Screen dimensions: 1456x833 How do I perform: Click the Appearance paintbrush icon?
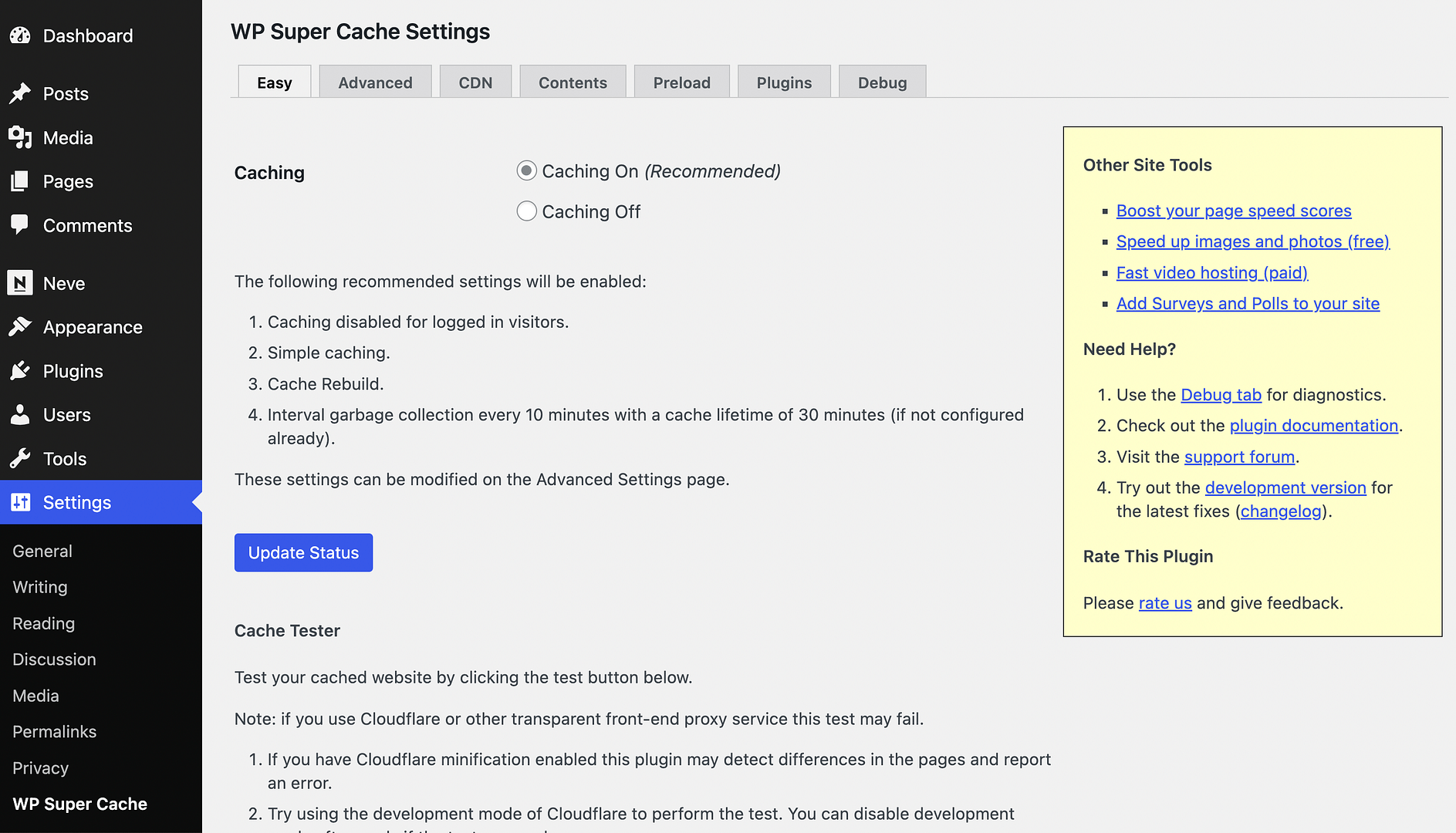pos(20,327)
